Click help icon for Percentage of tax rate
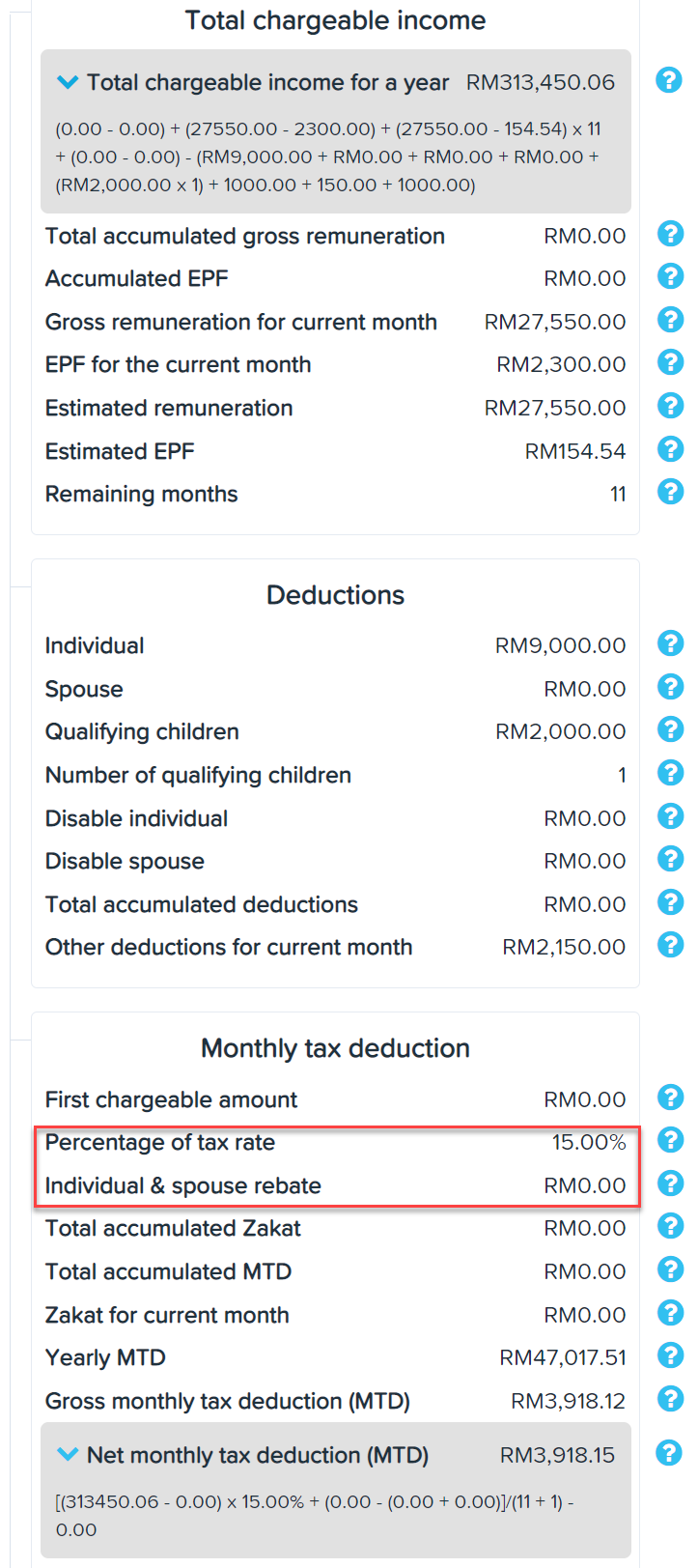Viewport: 698px width, 1568px height. pos(670,1140)
